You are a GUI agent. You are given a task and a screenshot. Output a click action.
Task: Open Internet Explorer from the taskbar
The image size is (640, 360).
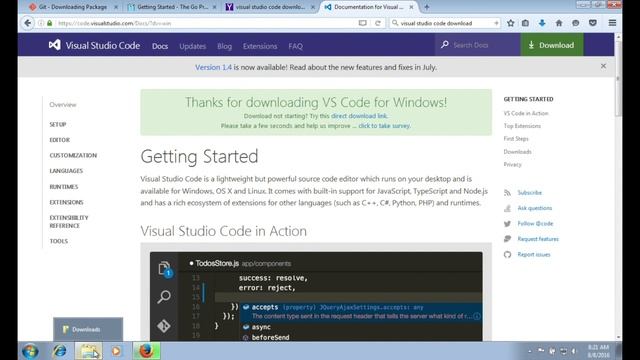(x=60, y=351)
